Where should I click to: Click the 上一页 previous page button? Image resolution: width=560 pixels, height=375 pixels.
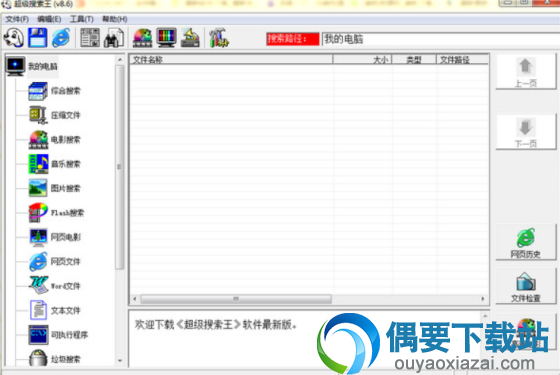526,71
